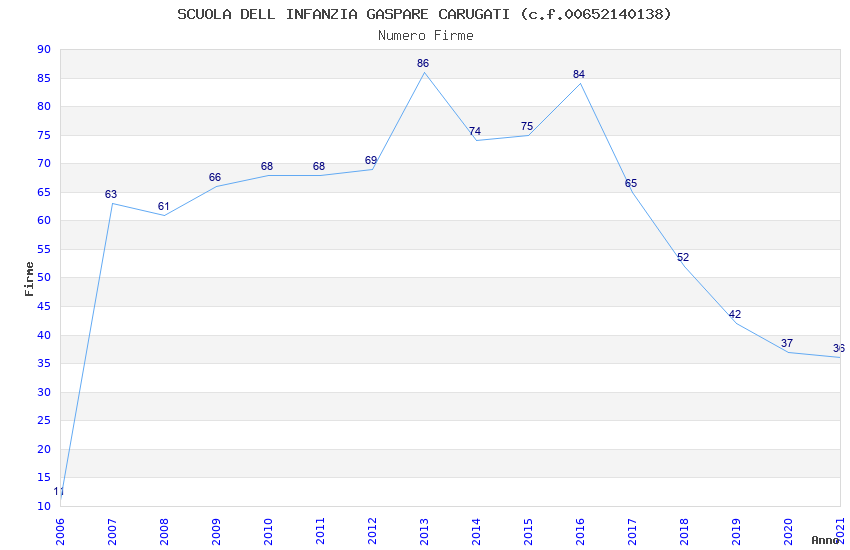
Task: Click the Anno x-axis label
Action: (x=825, y=540)
